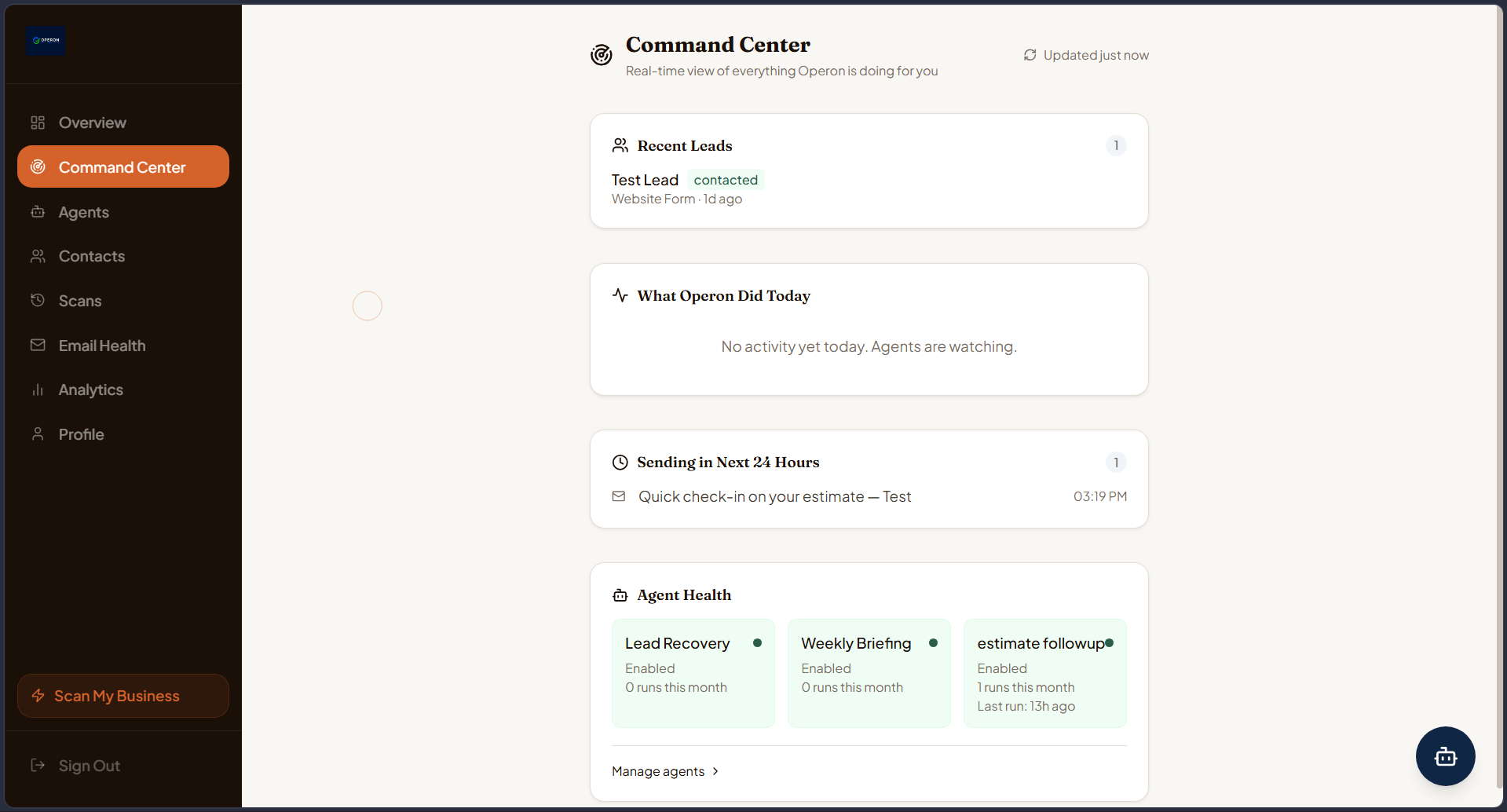This screenshot has height=812, width=1507.
Task: Open the Contacts section
Action: tap(123, 256)
